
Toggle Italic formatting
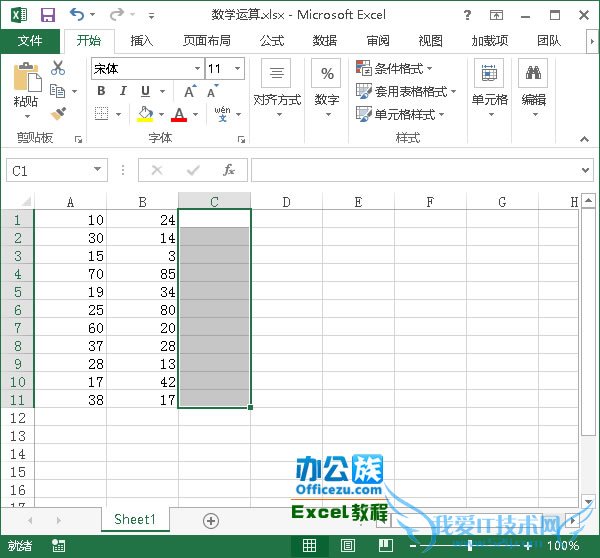[x=121, y=91]
